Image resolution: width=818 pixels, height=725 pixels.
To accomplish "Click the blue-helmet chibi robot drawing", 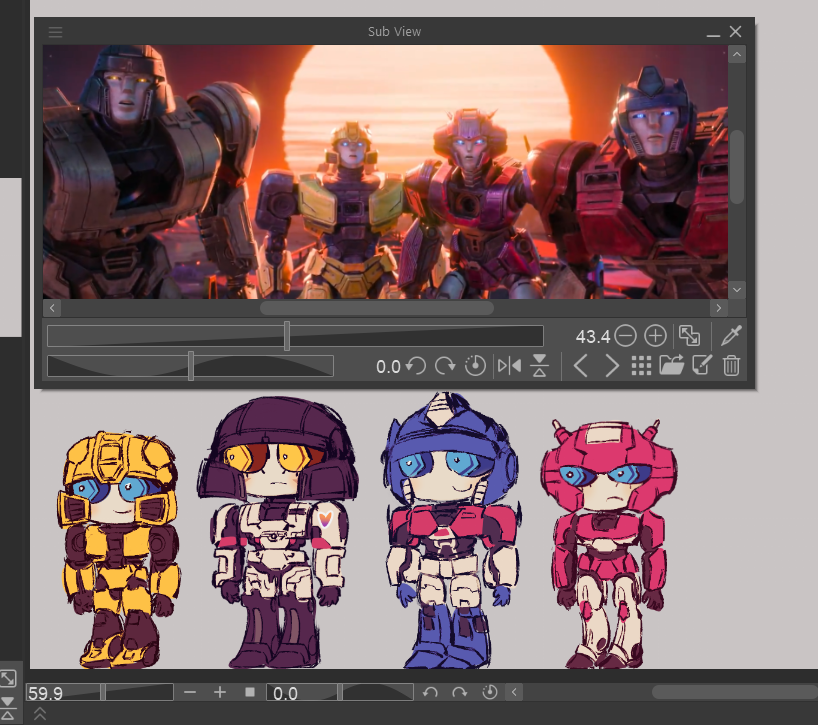I will point(452,530).
